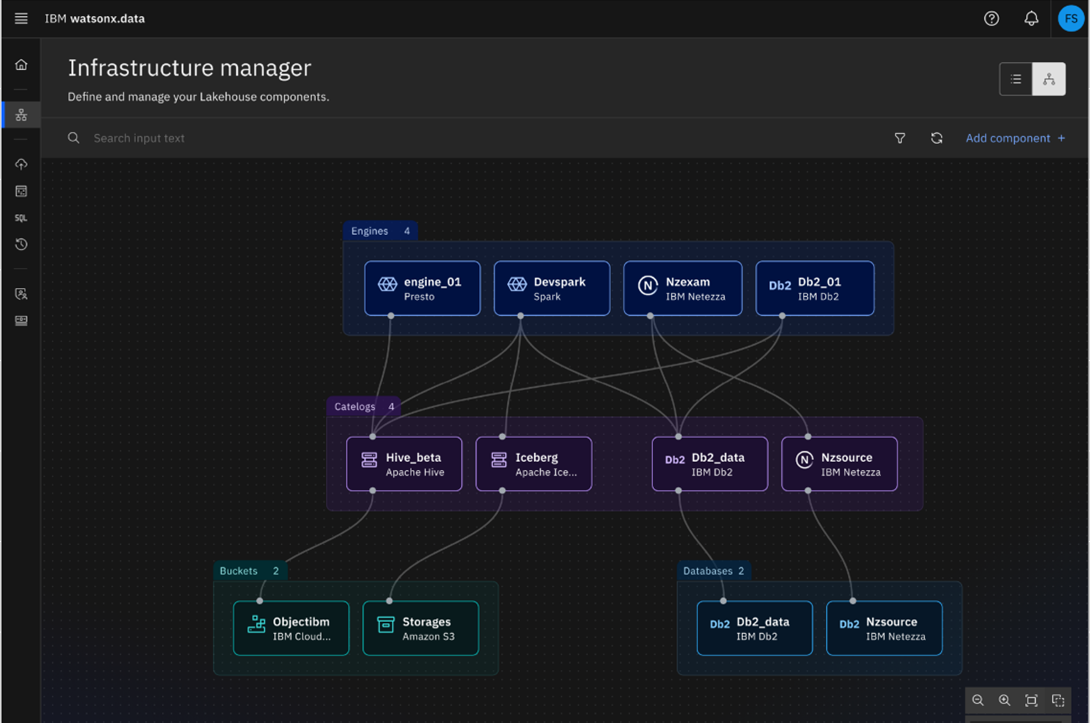Open the help question mark icon
This screenshot has width=1090, height=723.
point(991,19)
